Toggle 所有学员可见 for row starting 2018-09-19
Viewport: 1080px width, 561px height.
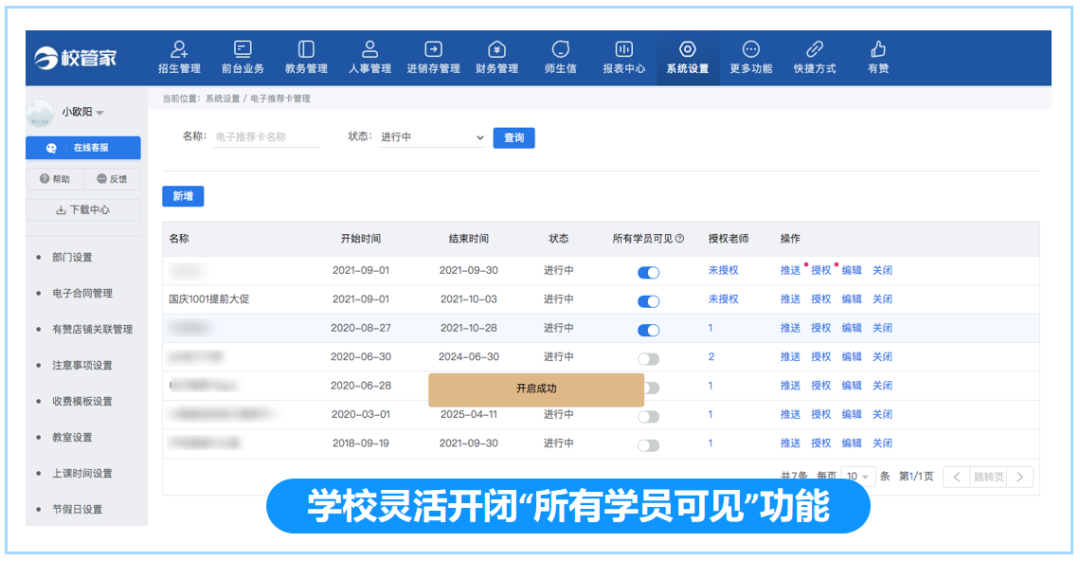tap(648, 445)
